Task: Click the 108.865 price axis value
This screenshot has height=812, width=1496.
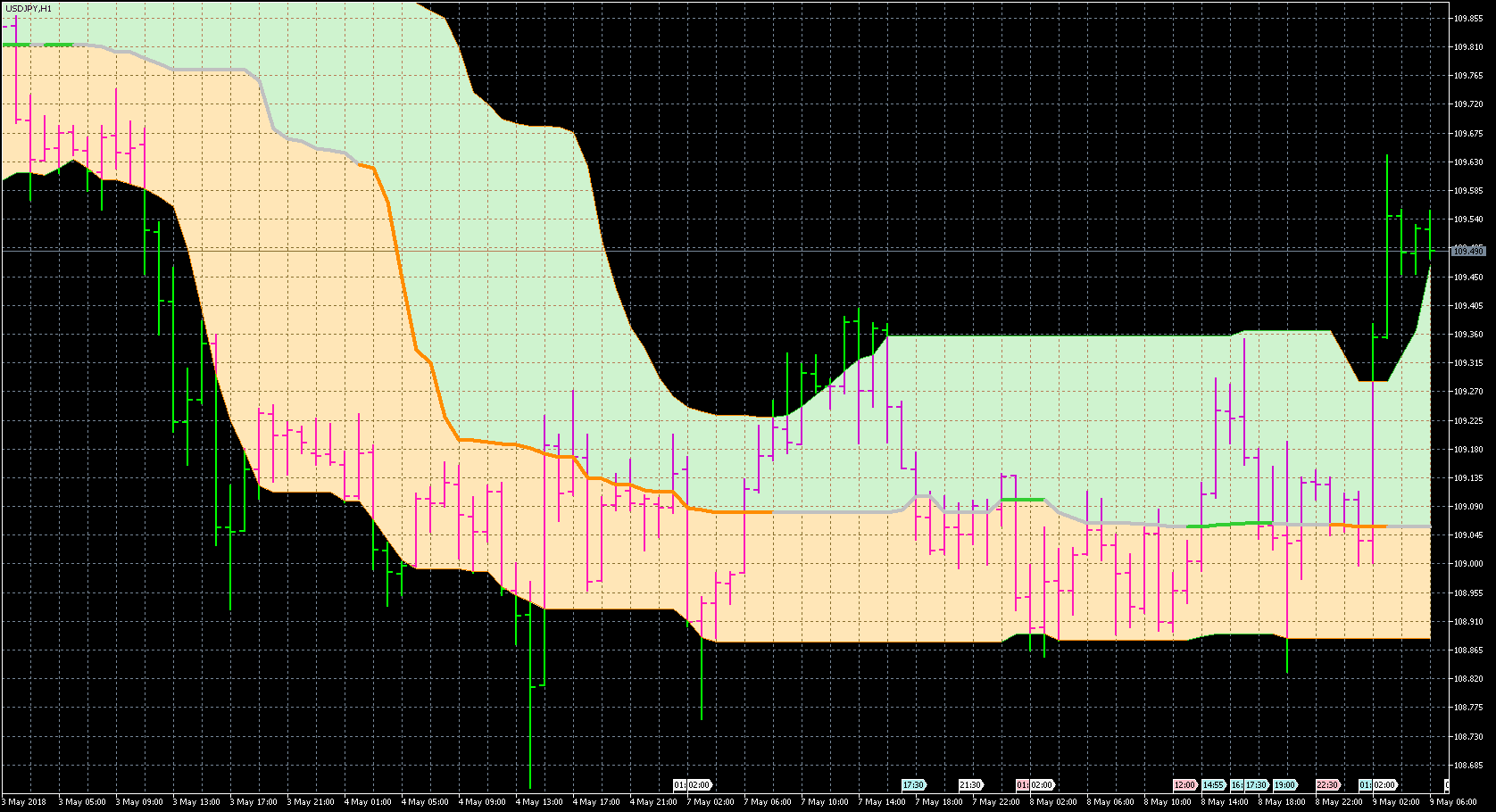Action: 1468,650
